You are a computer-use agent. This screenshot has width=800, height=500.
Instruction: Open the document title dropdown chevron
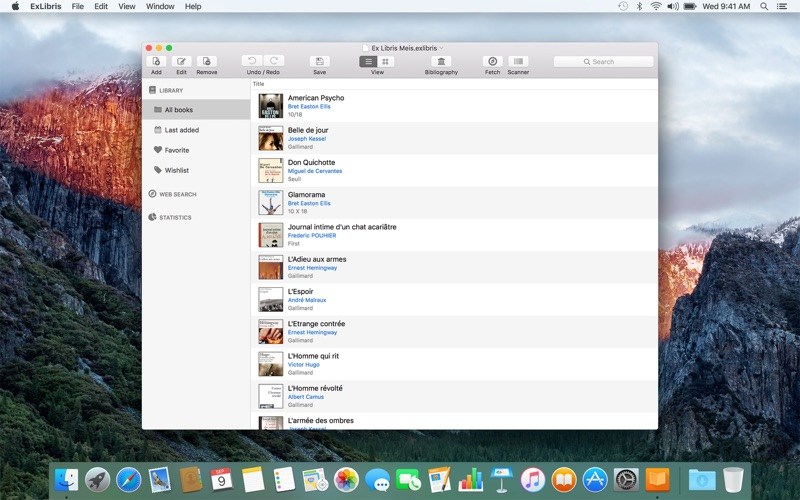click(442, 48)
